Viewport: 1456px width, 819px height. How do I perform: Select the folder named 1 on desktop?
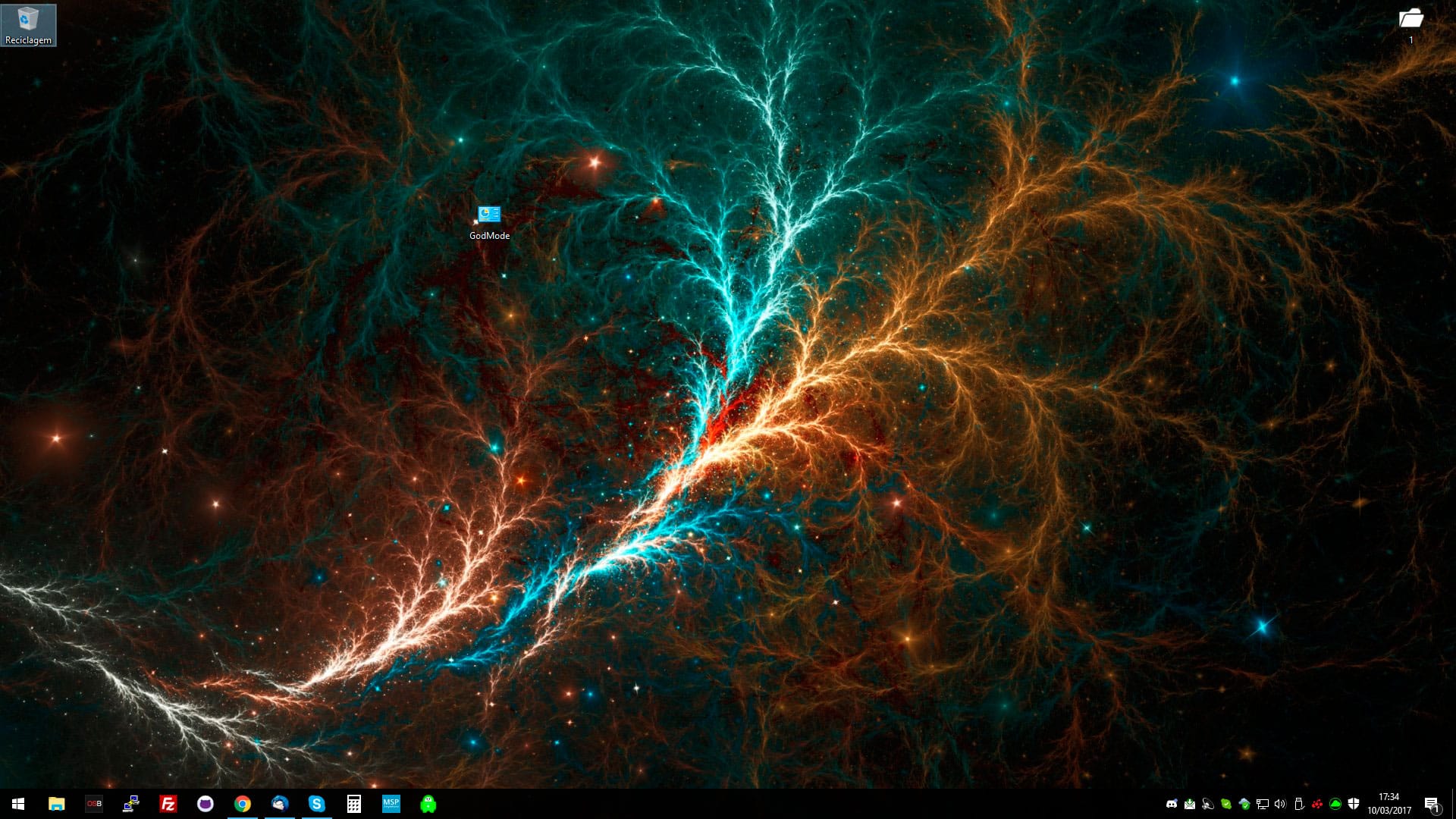(1410, 25)
